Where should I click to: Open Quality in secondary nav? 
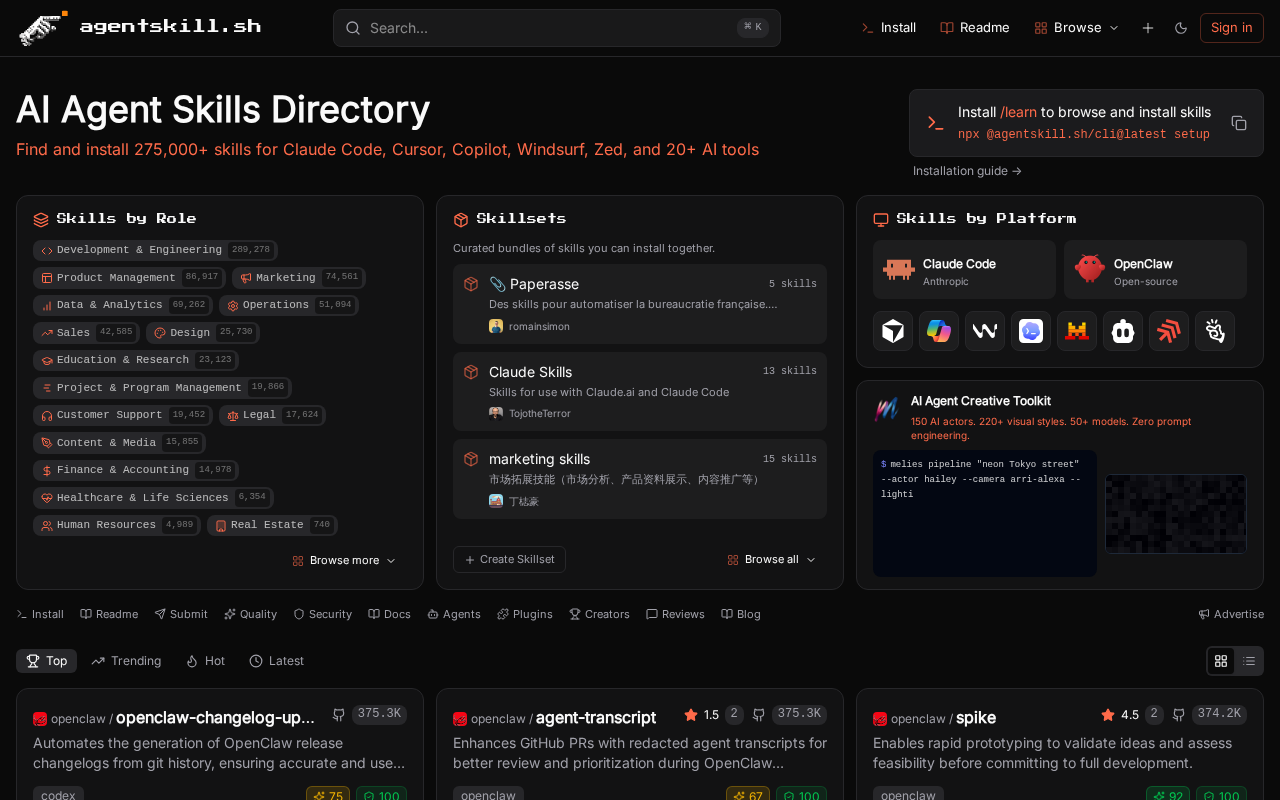(x=250, y=614)
